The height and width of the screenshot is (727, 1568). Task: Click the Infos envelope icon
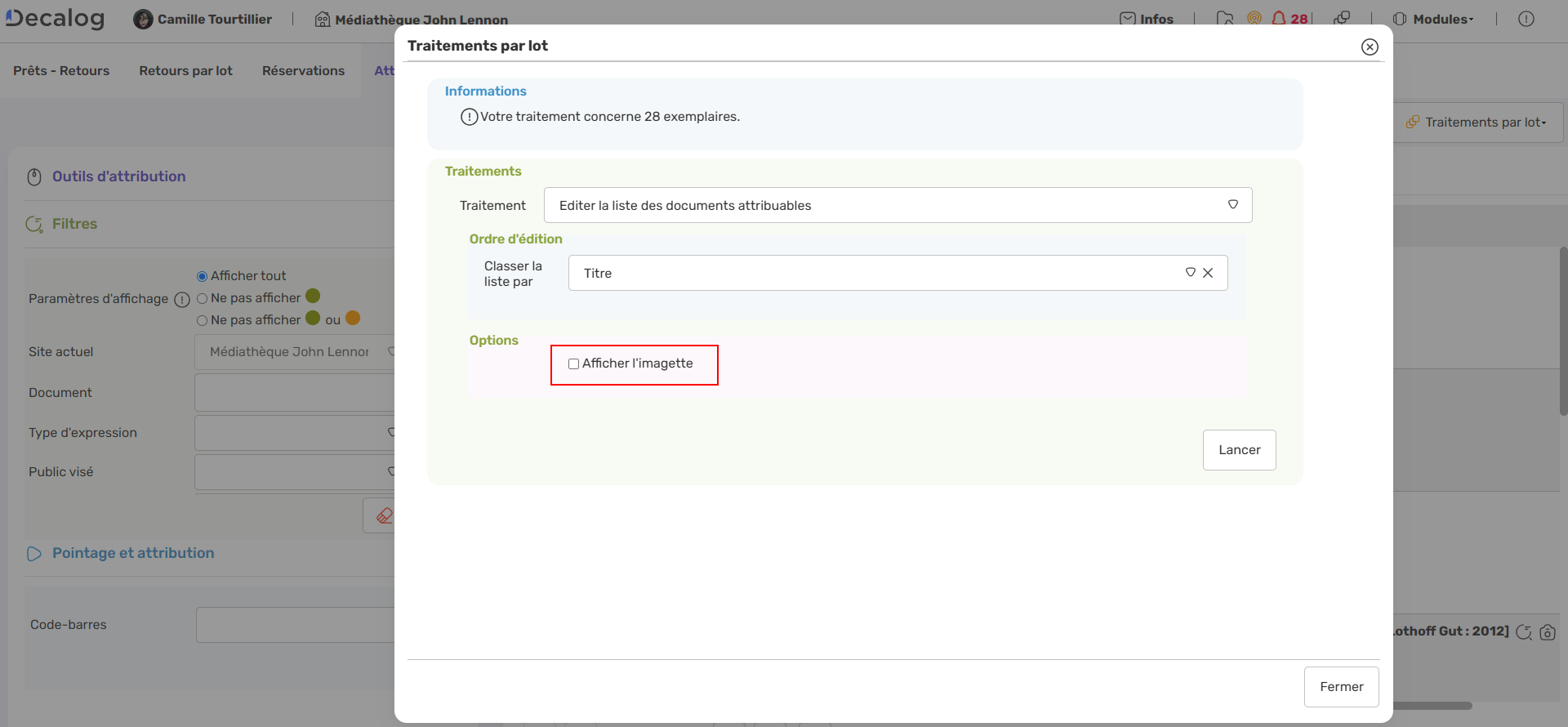pos(1128,19)
